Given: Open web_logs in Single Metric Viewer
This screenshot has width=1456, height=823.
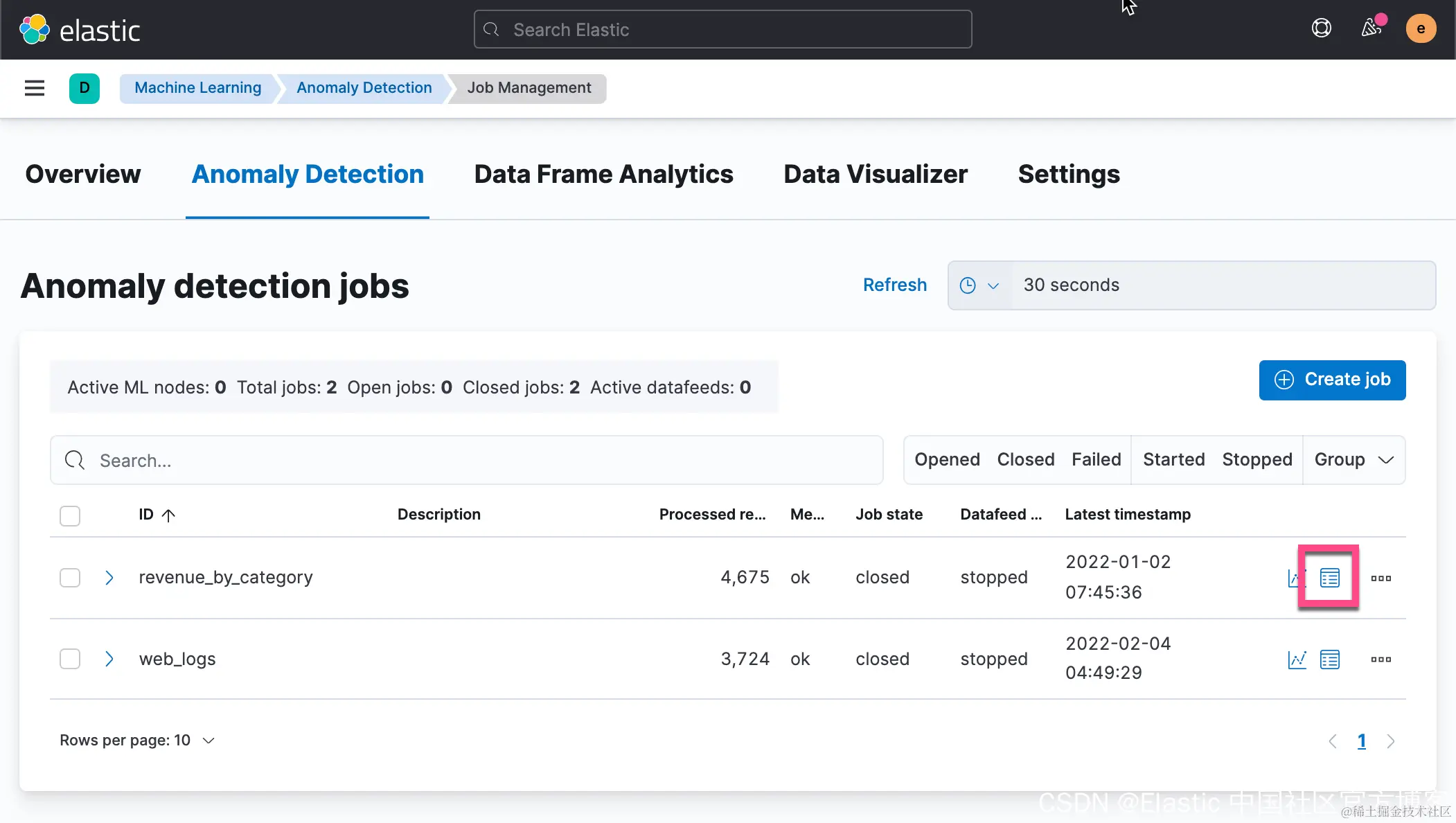Looking at the screenshot, I should [1297, 660].
